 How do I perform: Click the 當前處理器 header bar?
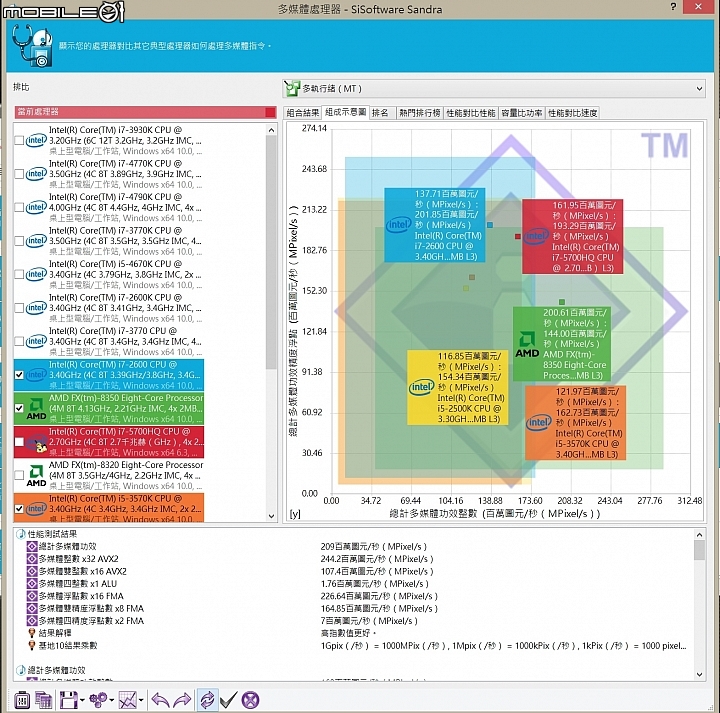[x=145, y=112]
